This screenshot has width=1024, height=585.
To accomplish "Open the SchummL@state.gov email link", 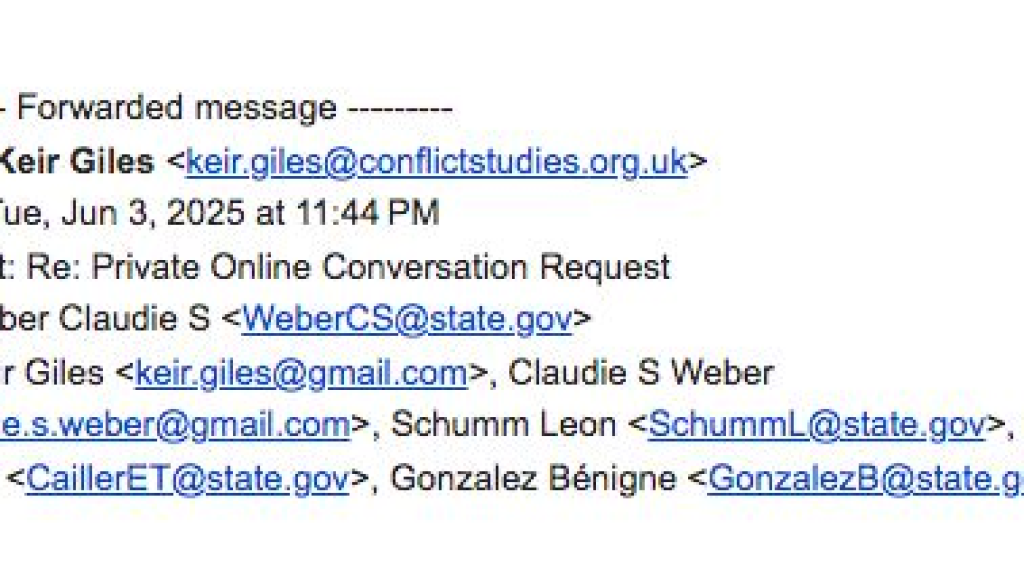I will point(817,425).
